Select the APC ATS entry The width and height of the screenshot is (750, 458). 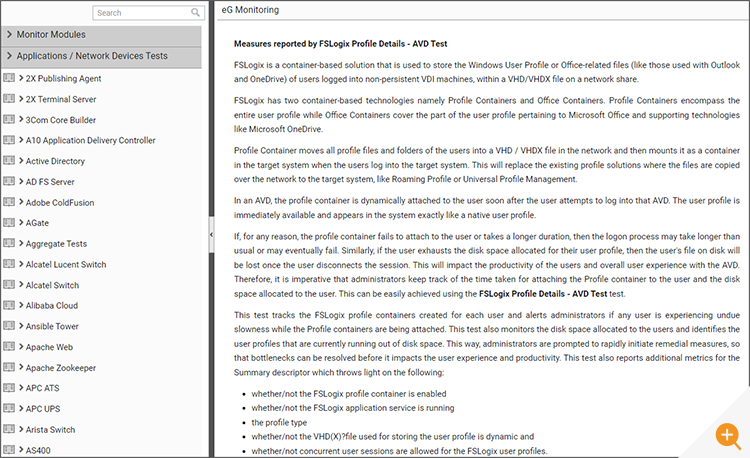tap(43, 388)
